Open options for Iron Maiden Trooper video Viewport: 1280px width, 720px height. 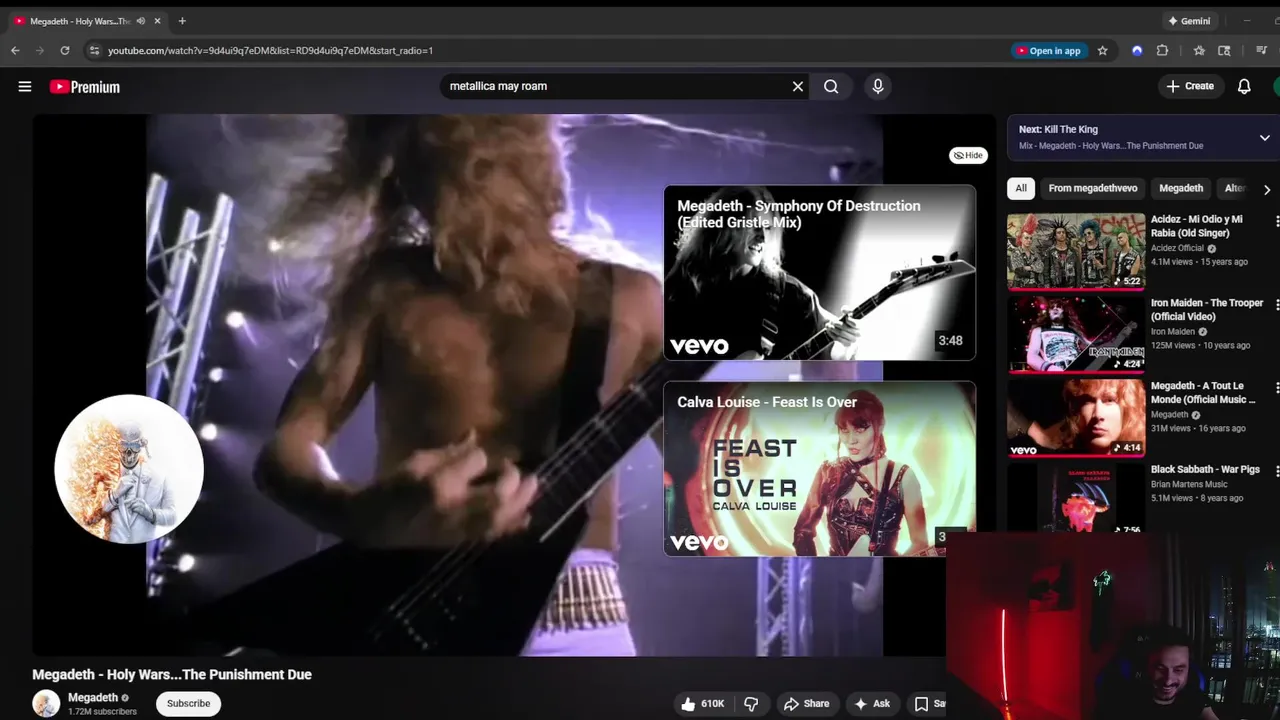point(1276,304)
